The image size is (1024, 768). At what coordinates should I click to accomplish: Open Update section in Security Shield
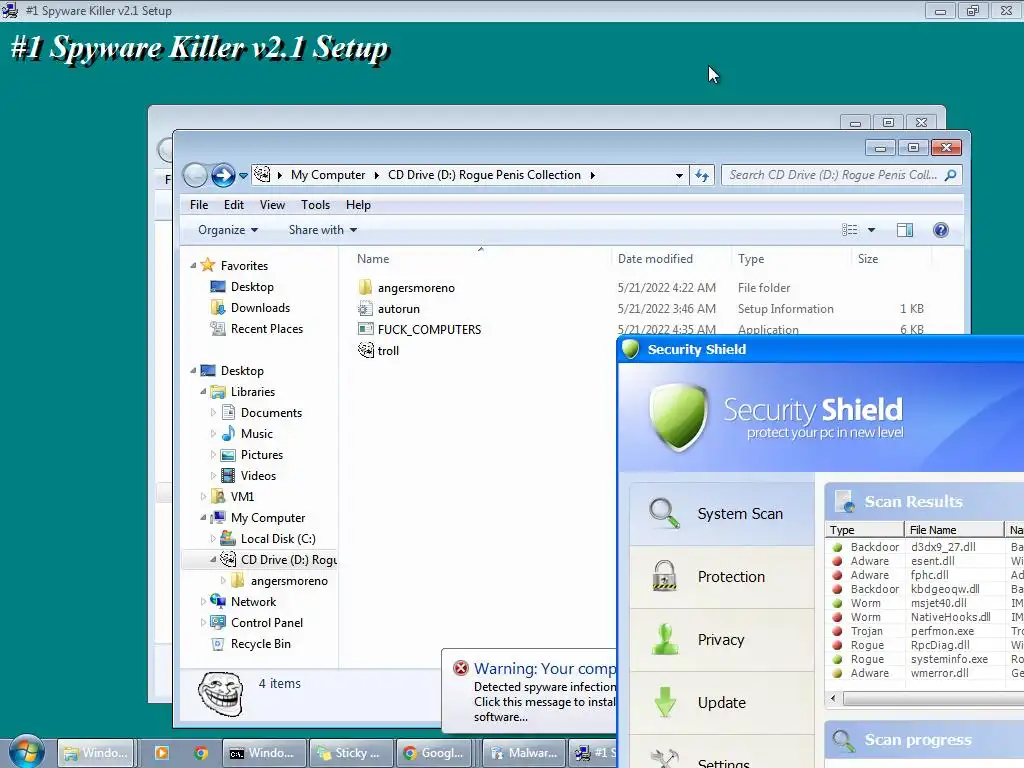[722, 703]
